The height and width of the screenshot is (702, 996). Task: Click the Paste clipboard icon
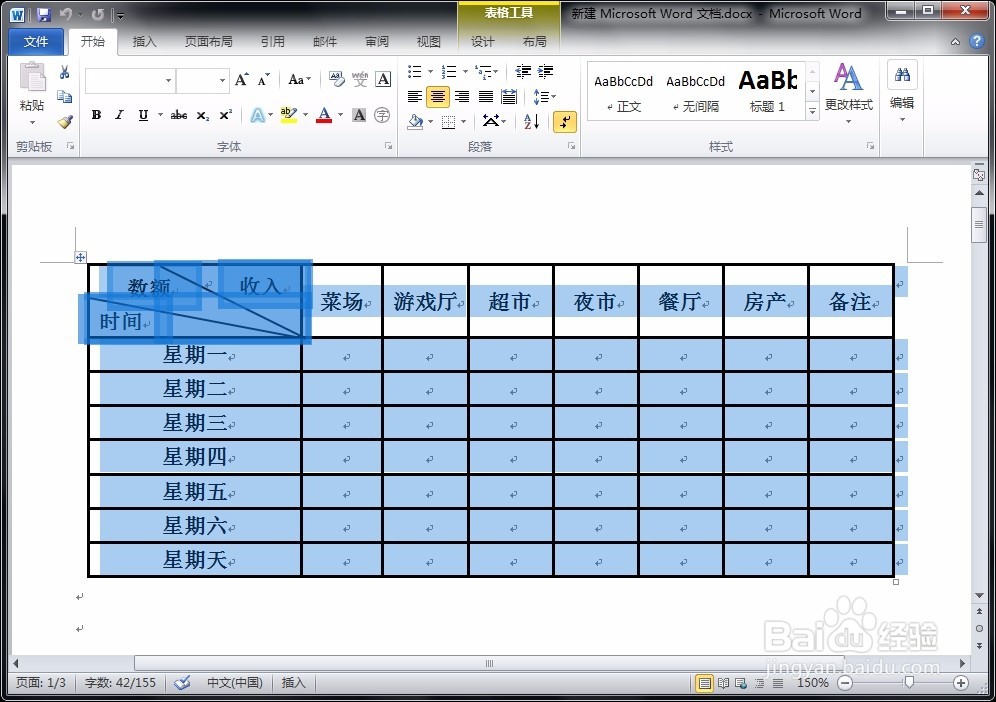pos(32,78)
